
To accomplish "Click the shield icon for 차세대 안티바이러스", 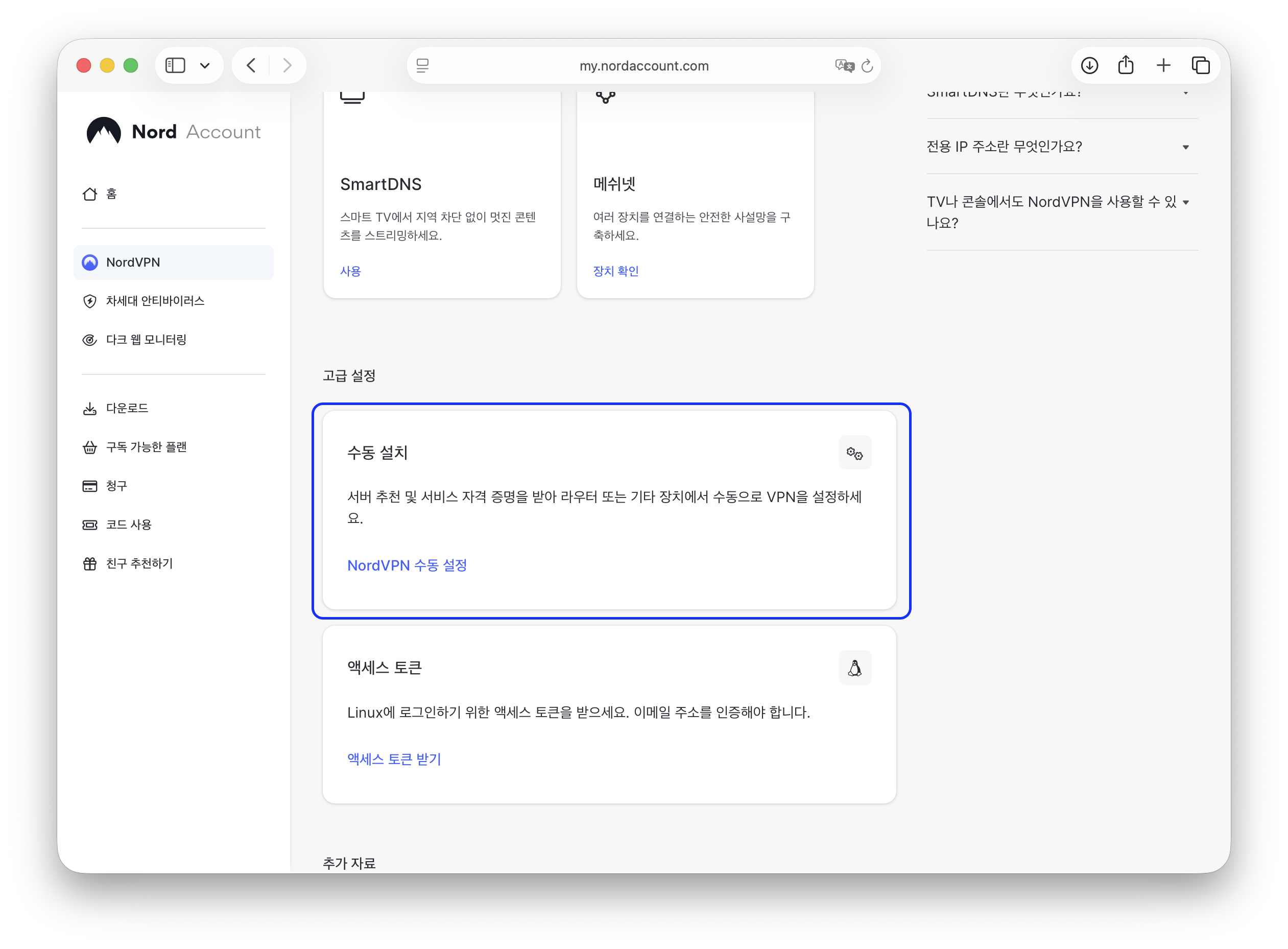I will pos(89,301).
